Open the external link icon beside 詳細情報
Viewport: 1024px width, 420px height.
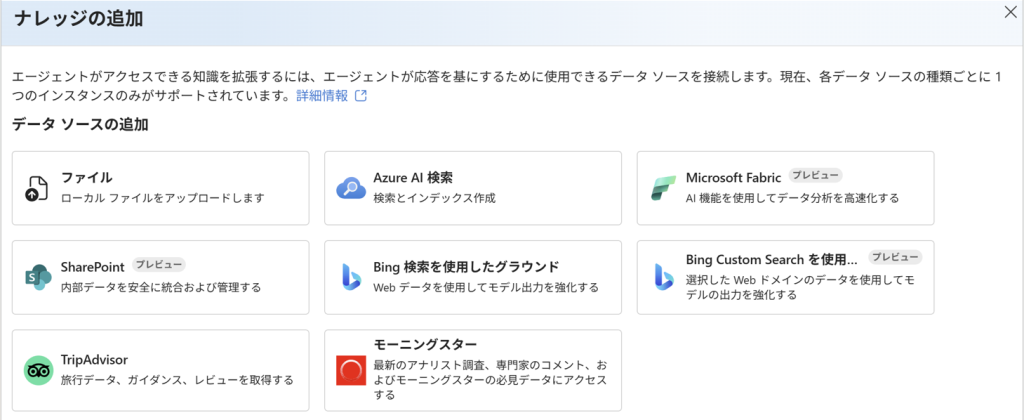click(x=360, y=96)
